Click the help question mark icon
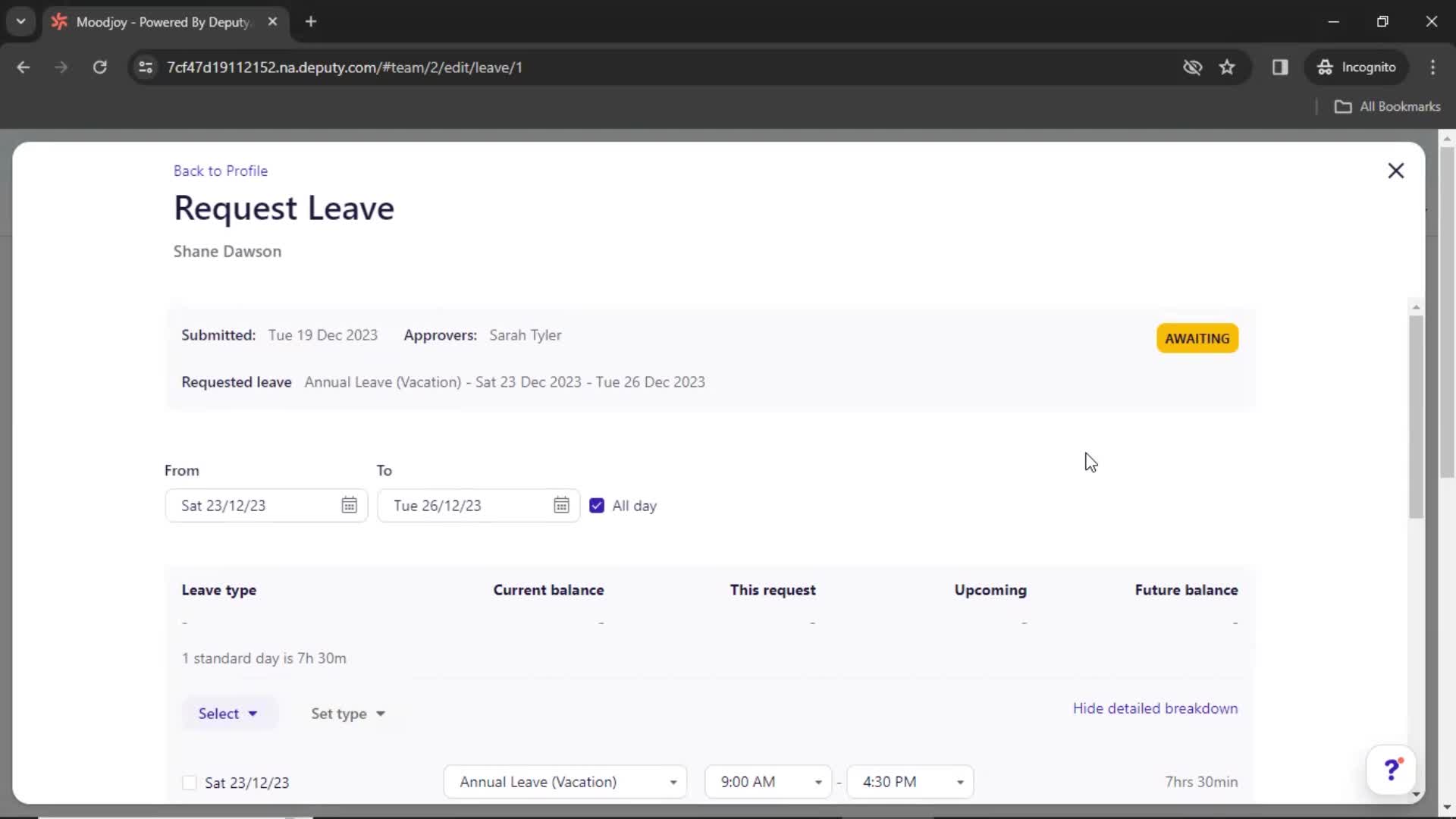 coord(1392,770)
